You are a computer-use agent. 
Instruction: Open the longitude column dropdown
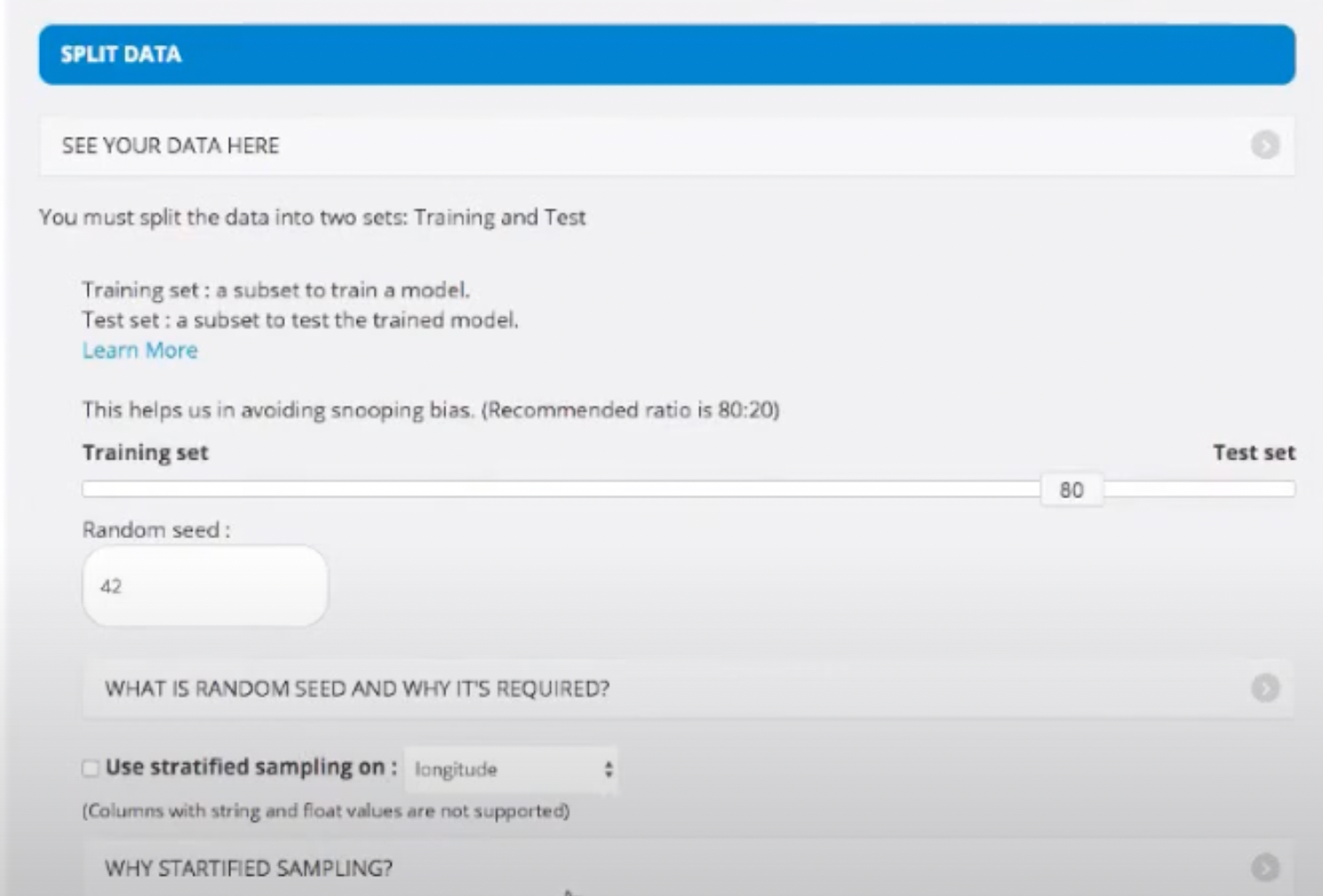(x=511, y=769)
